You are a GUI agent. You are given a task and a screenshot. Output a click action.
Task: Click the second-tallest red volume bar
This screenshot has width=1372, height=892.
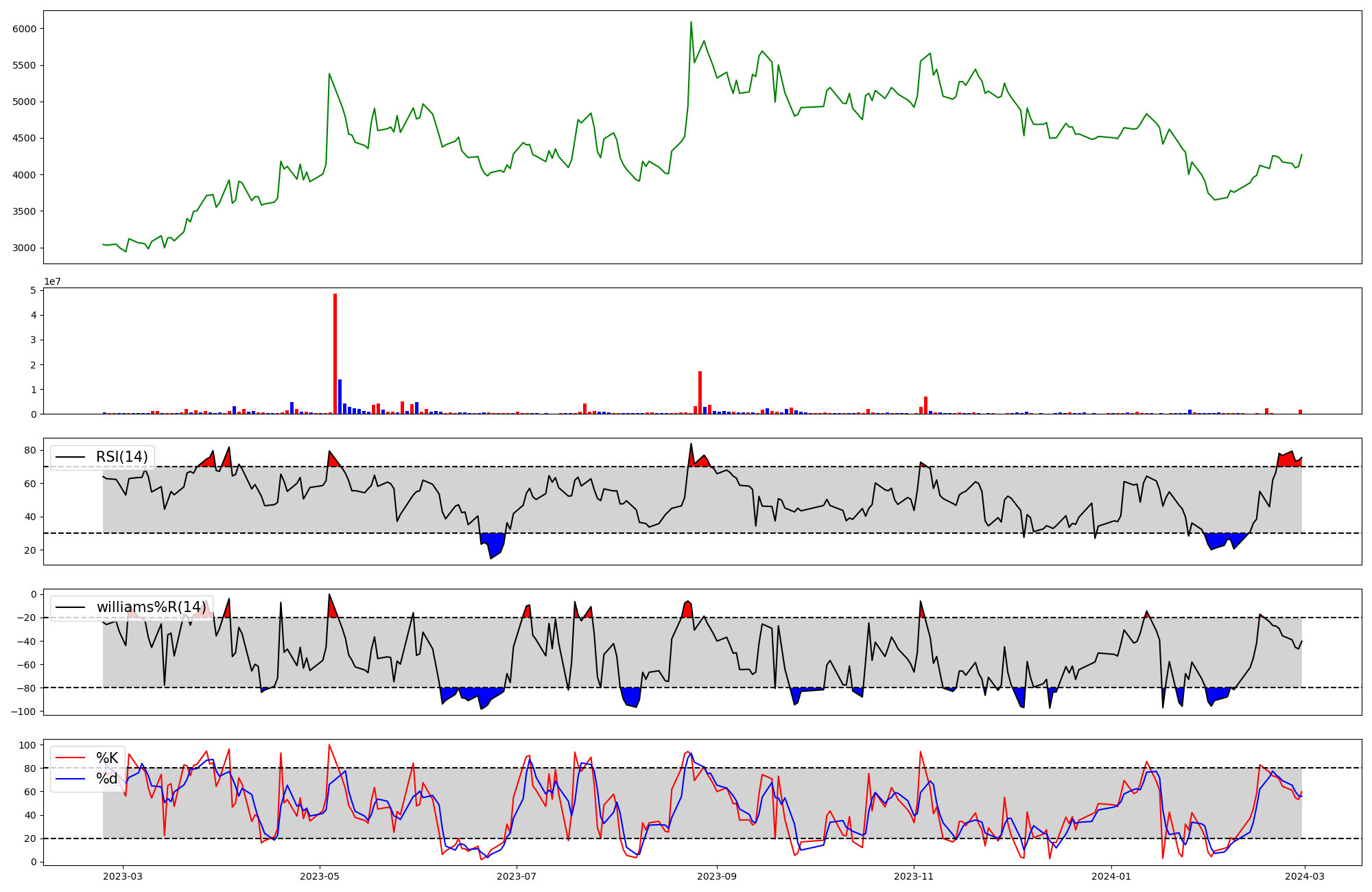click(700, 392)
